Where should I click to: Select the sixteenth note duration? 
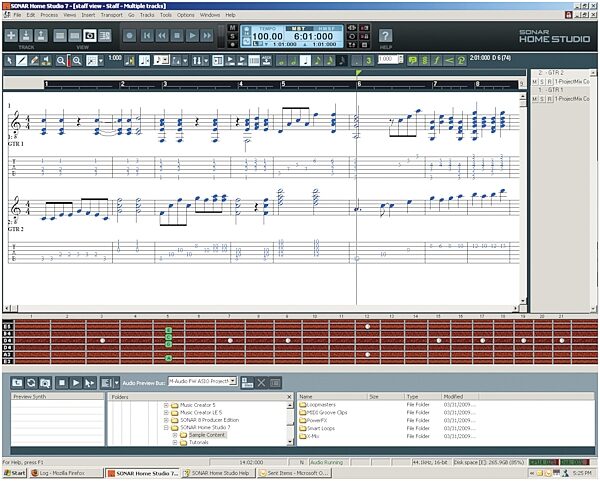pos(329,60)
